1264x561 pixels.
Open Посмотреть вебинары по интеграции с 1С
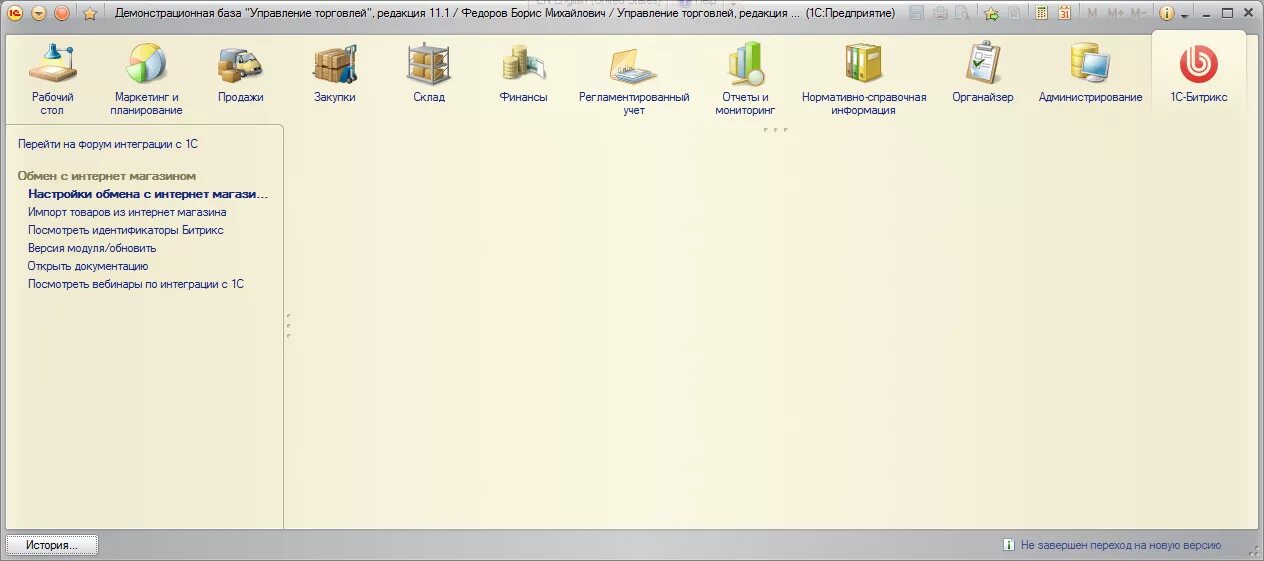point(136,284)
